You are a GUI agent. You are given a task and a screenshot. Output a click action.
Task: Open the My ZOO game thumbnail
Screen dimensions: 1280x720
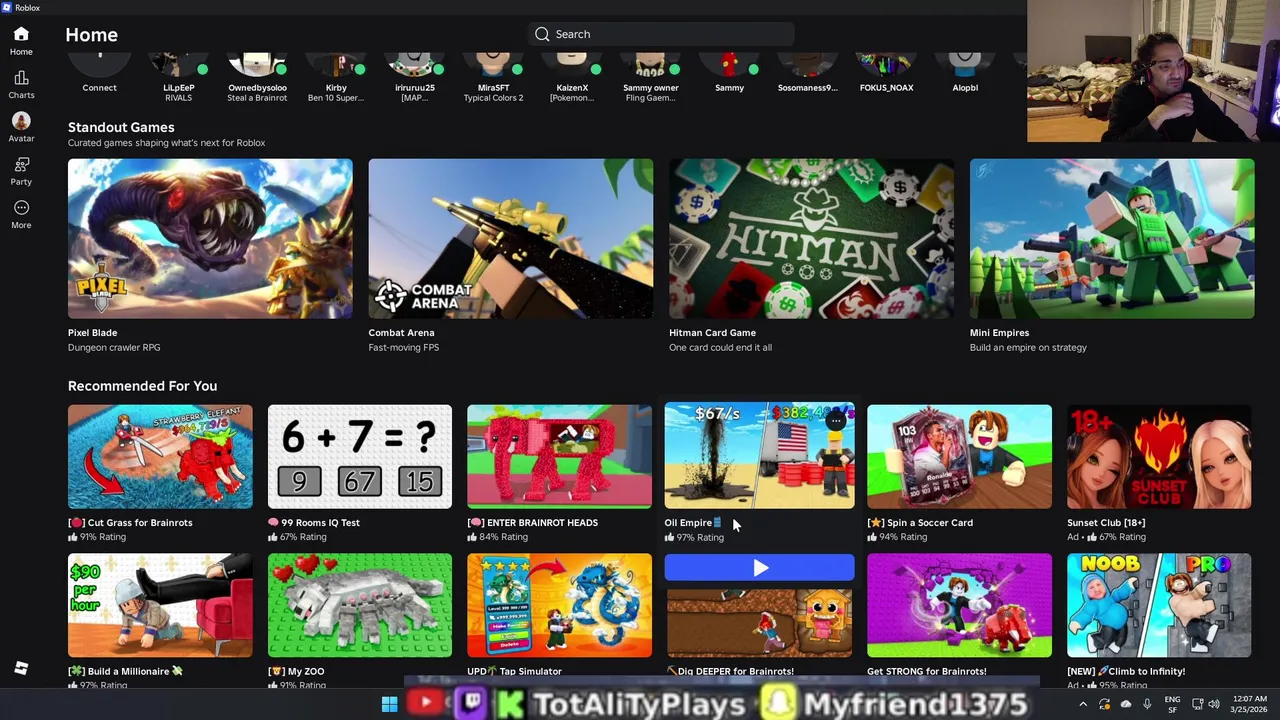click(x=360, y=606)
